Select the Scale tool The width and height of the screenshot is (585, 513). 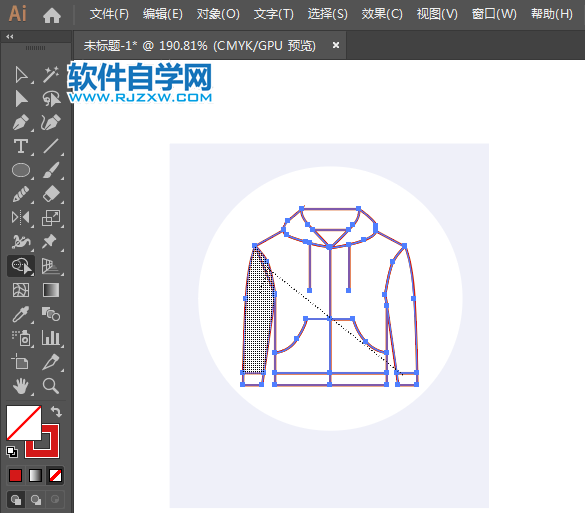point(51,218)
